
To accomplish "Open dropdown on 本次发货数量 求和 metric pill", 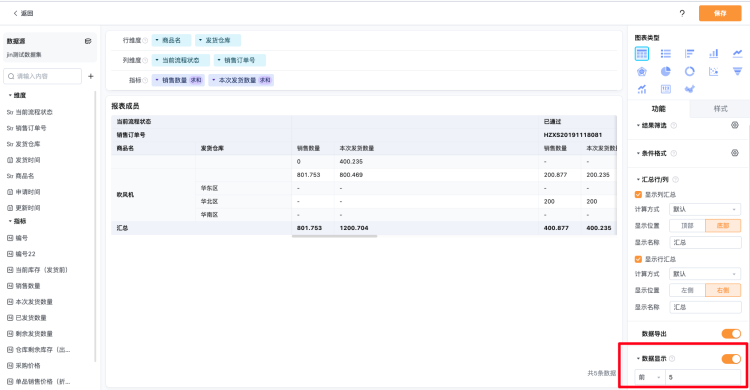I will 214,80.
